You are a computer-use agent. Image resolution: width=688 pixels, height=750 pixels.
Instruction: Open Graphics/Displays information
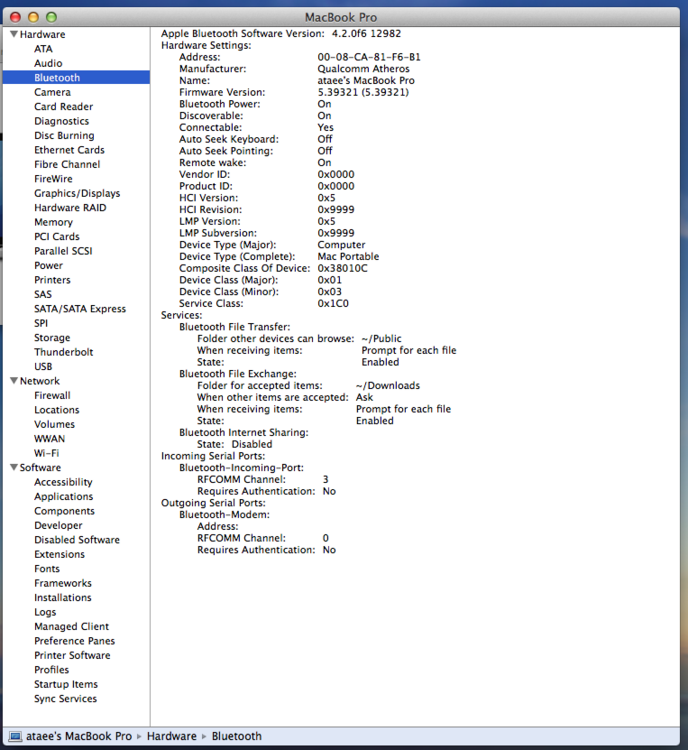click(77, 193)
